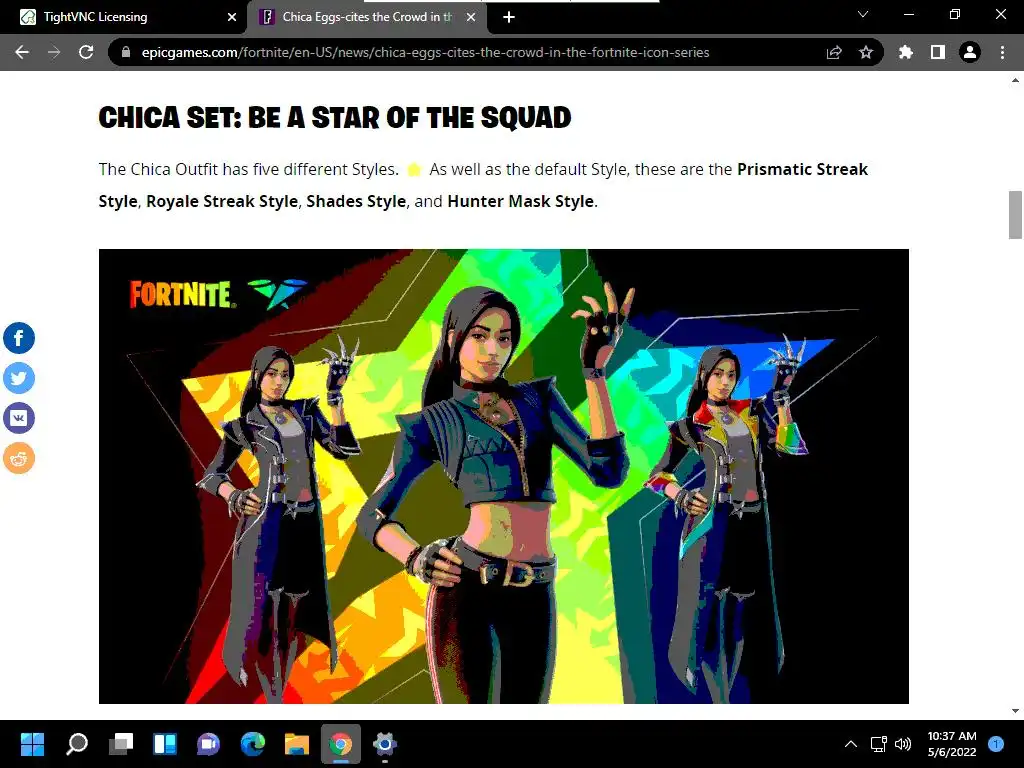Open the Widgets panel on the taskbar
Image resolution: width=1024 pixels, height=768 pixels.
point(165,743)
